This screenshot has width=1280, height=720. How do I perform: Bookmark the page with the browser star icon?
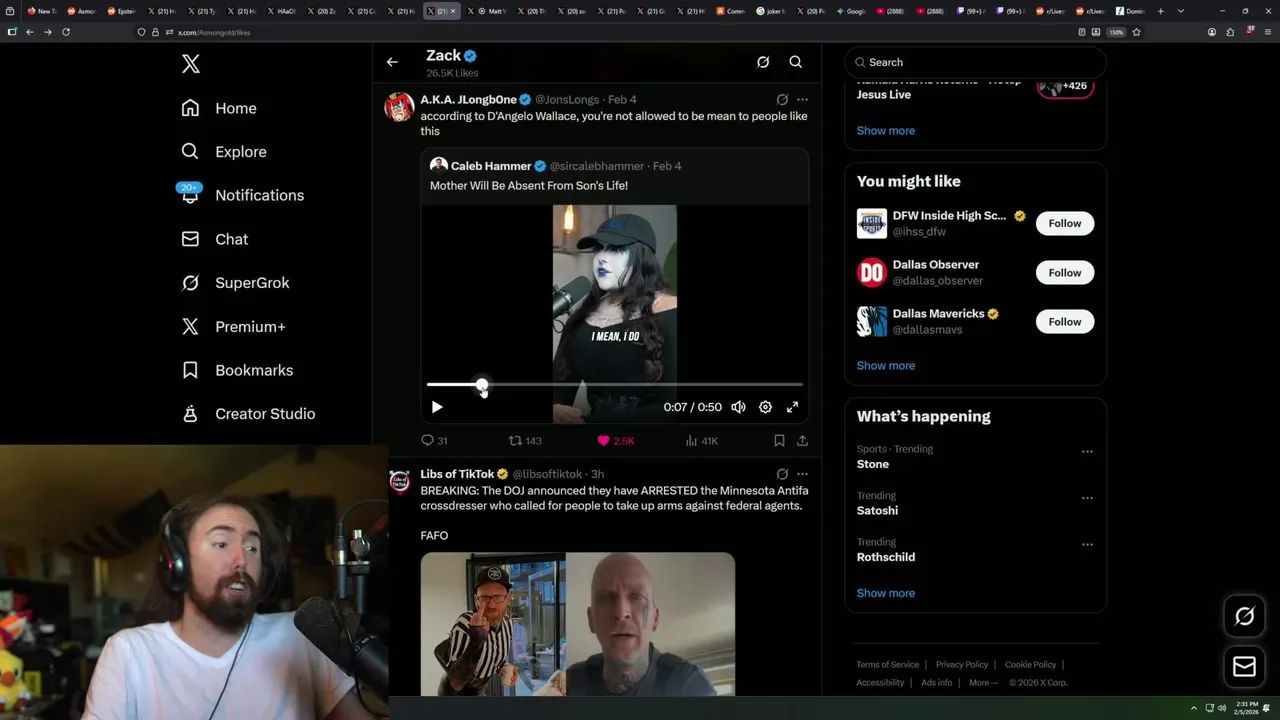[x=1137, y=32]
